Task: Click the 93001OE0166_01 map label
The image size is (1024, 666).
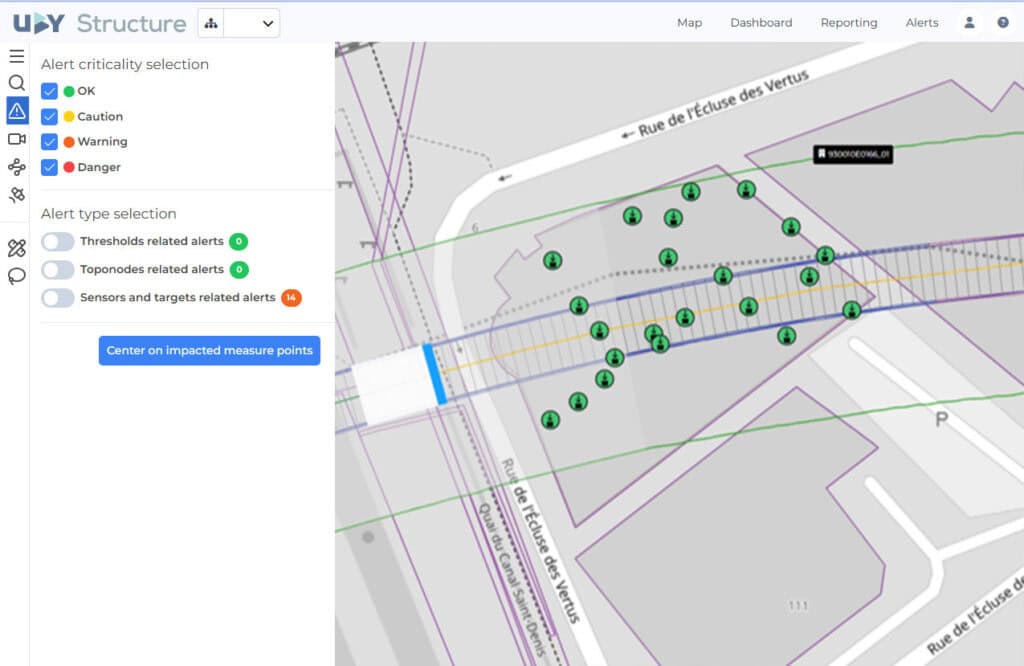Action: (x=852, y=154)
